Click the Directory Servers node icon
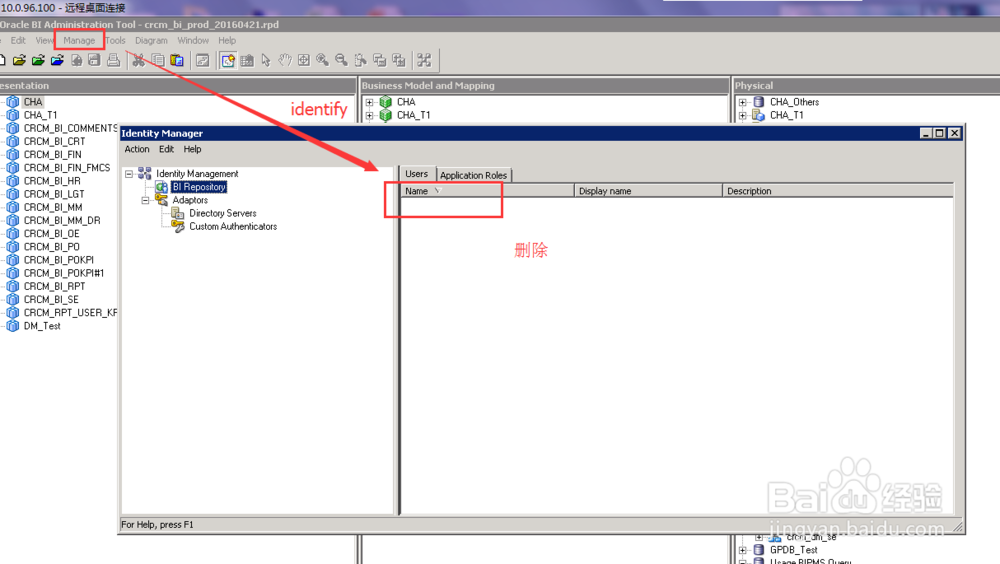 click(x=177, y=213)
